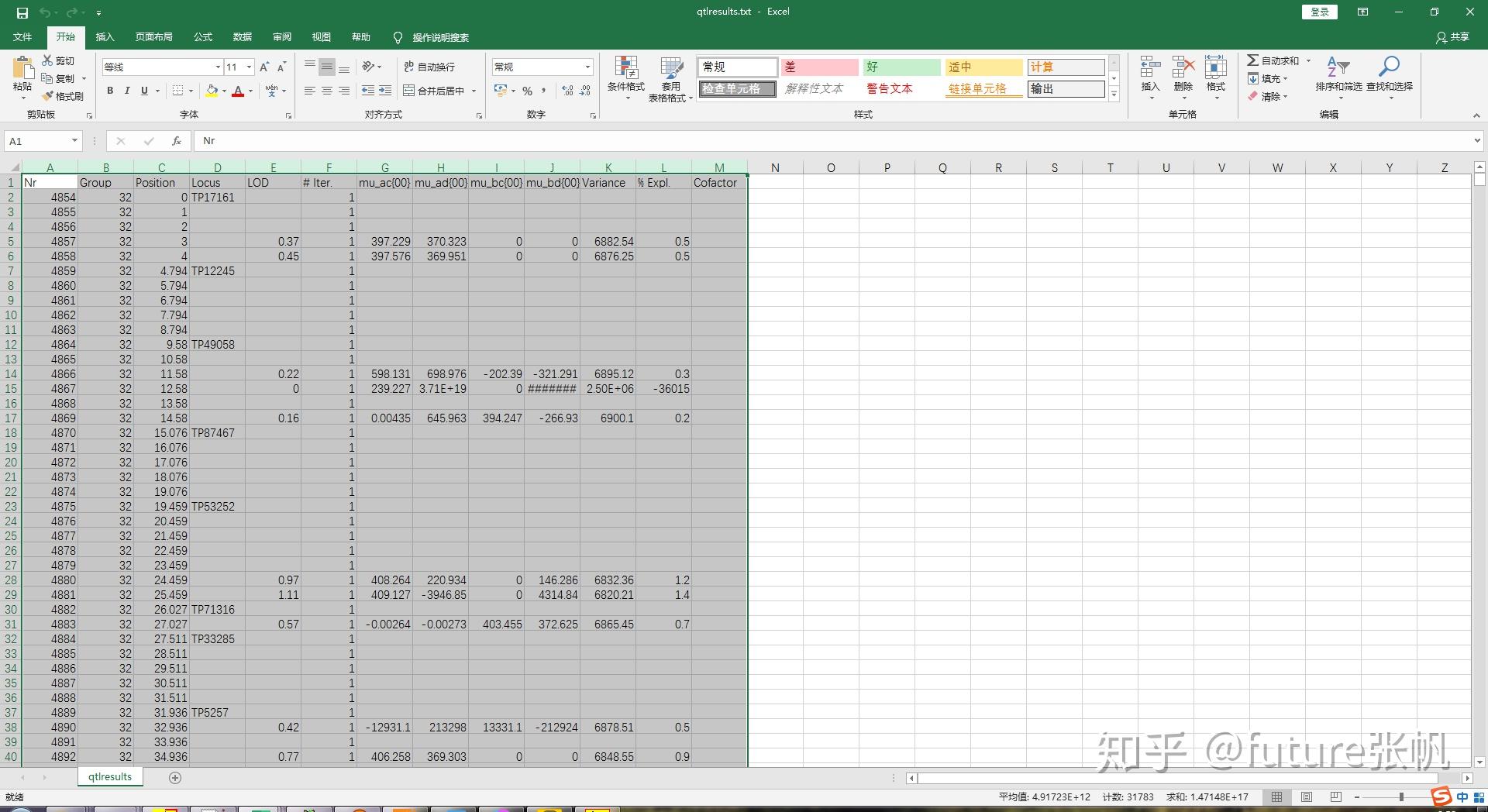Toggle Italic formatting

(x=127, y=91)
